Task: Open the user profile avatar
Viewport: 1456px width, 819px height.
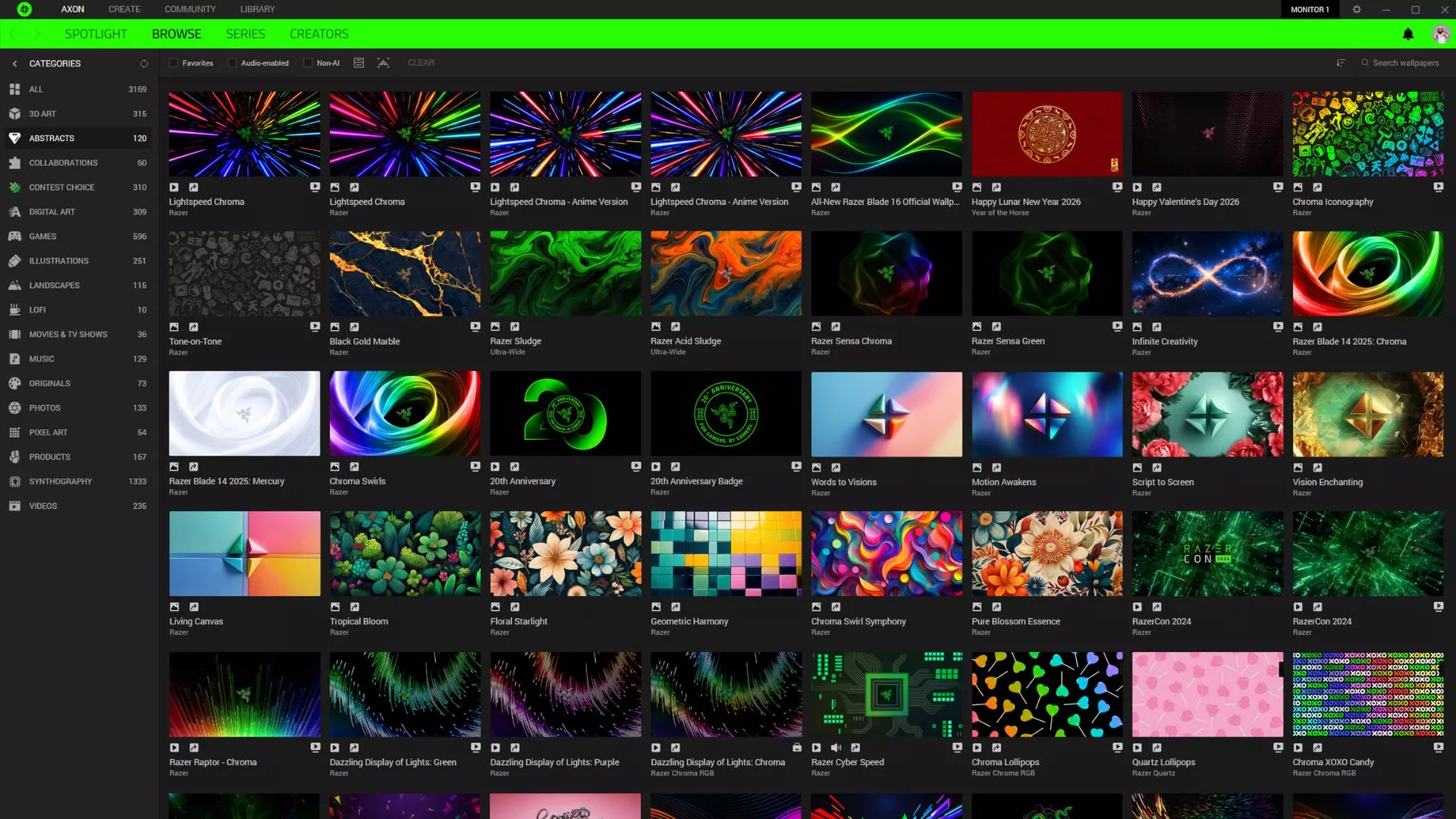Action: (1441, 34)
